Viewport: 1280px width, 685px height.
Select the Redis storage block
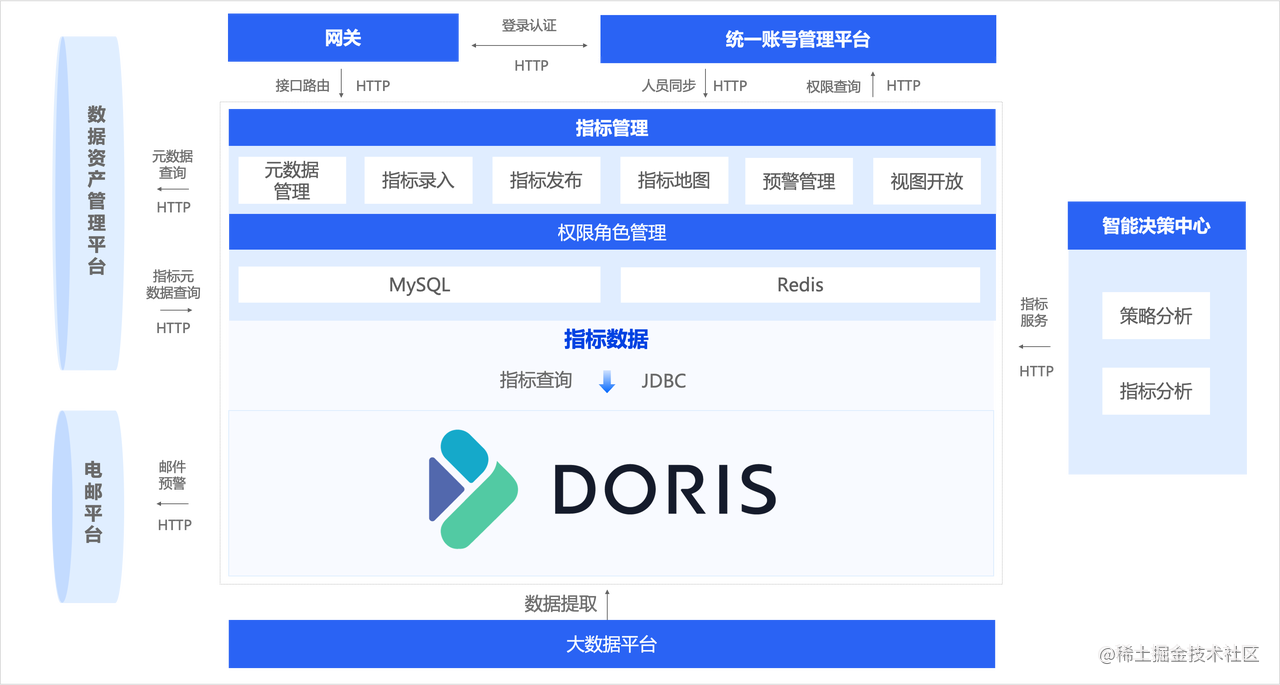799,284
